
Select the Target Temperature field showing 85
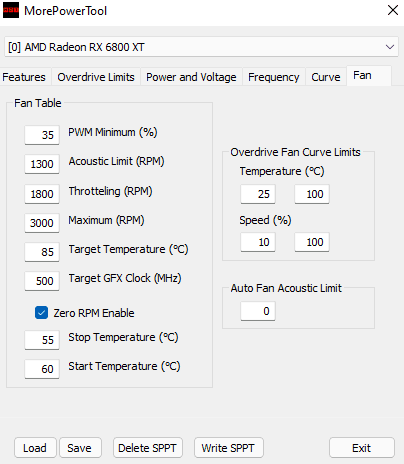(42, 252)
